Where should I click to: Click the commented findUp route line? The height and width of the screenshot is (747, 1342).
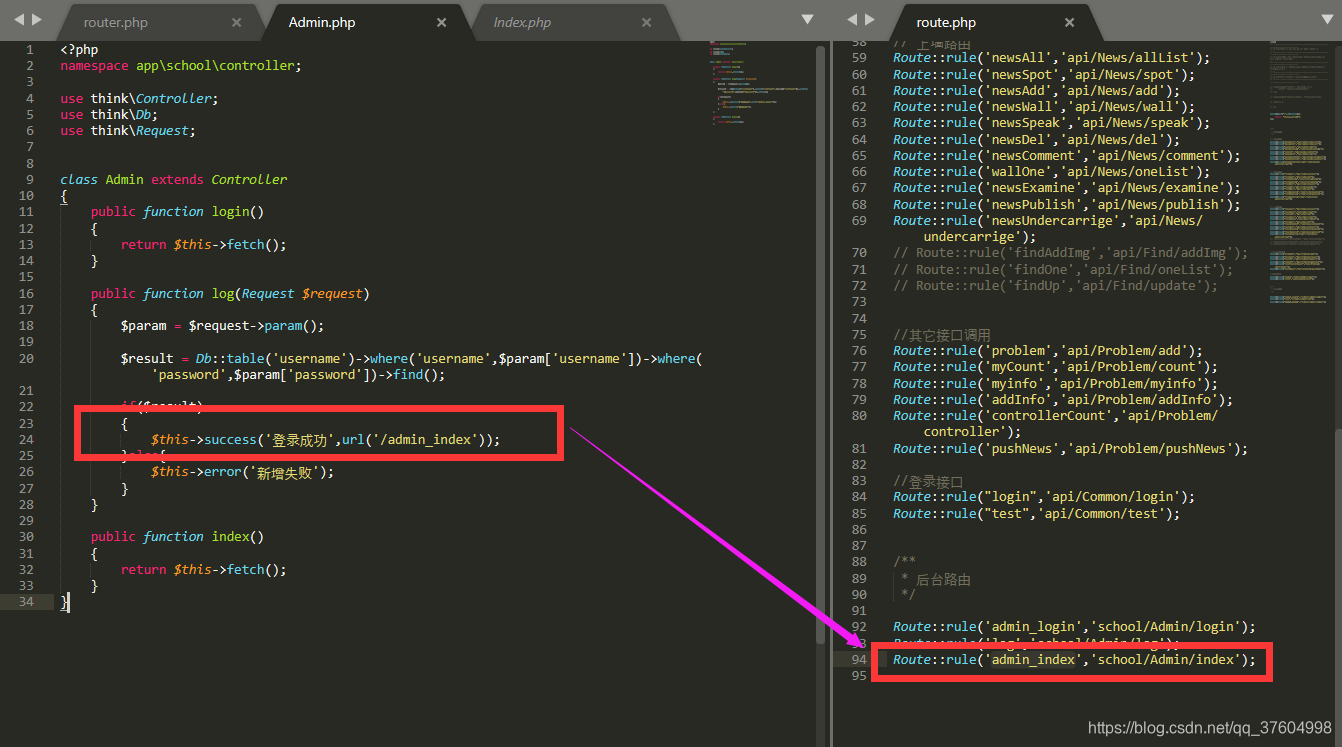(1055, 285)
